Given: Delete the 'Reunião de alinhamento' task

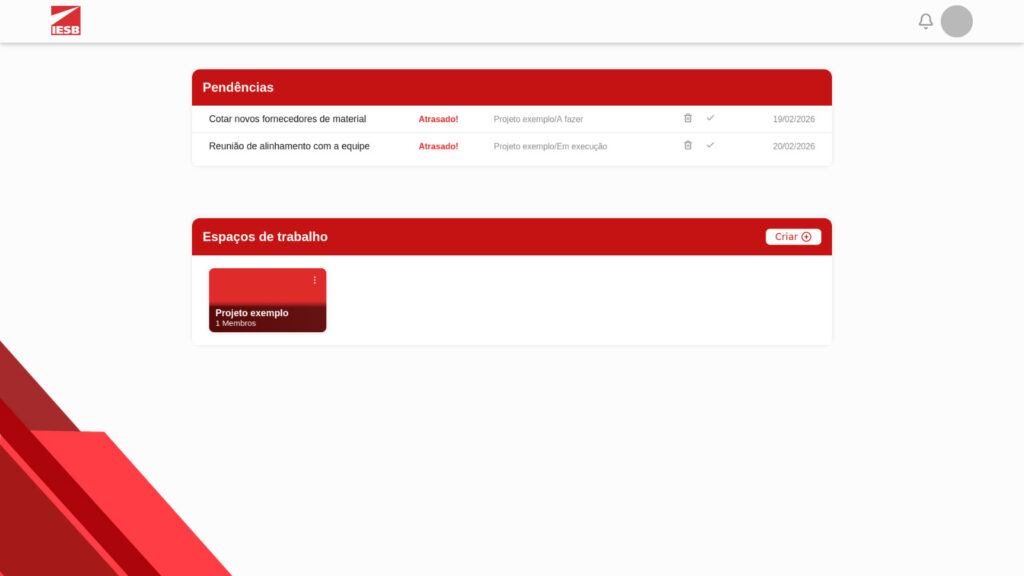Looking at the screenshot, I should coord(688,145).
